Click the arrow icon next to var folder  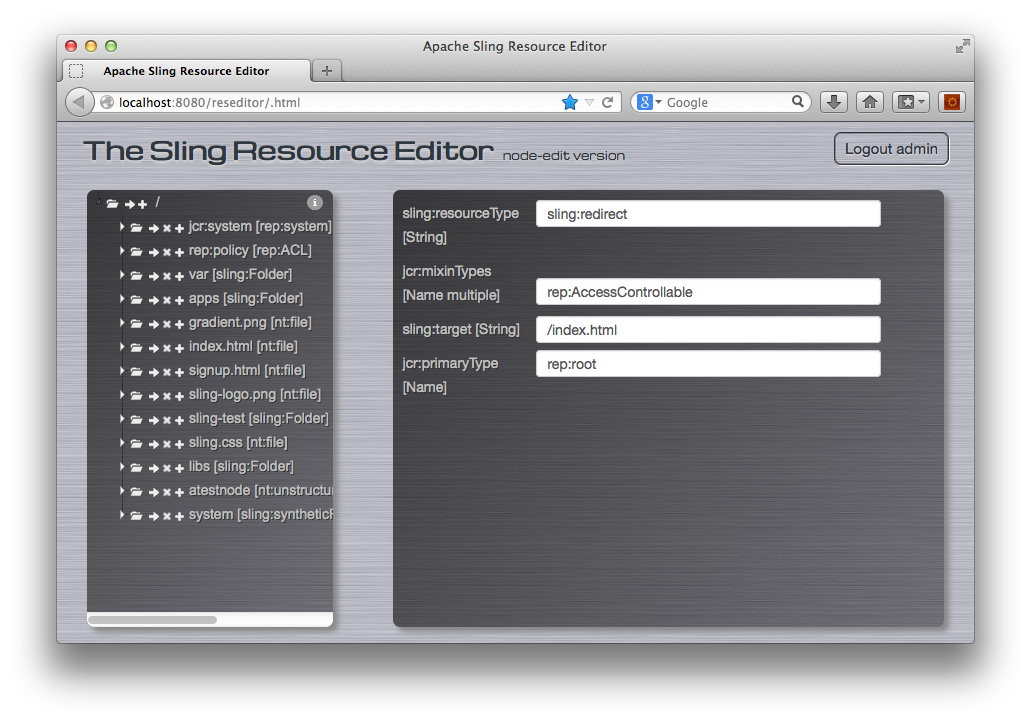pyautogui.click(x=154, y=276)
